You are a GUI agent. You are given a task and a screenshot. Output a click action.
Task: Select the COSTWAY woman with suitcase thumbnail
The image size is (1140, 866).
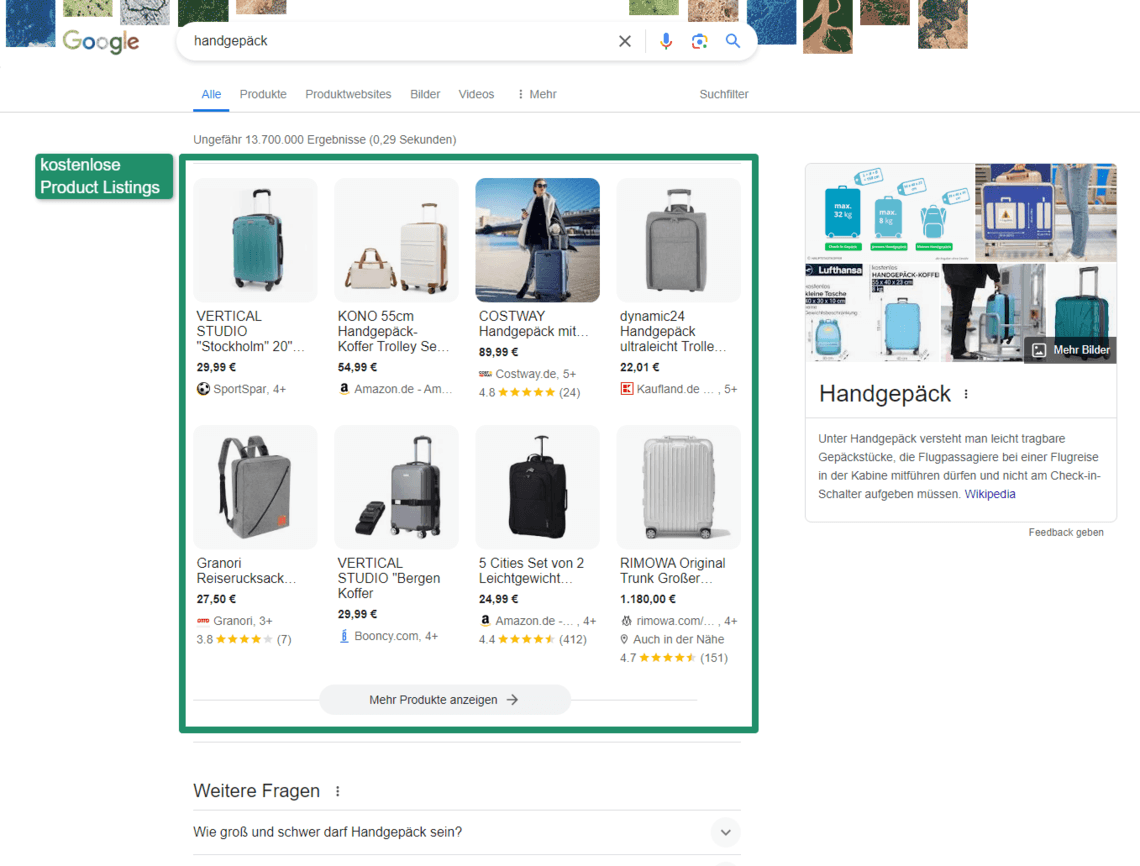click(537, 240)
